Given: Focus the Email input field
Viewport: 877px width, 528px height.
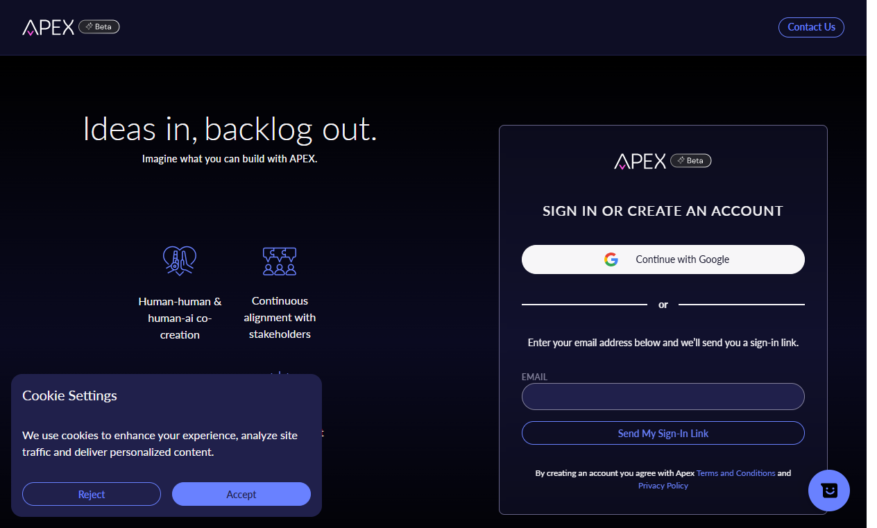Looking at the screenshot, I should [x=663, y=397].
